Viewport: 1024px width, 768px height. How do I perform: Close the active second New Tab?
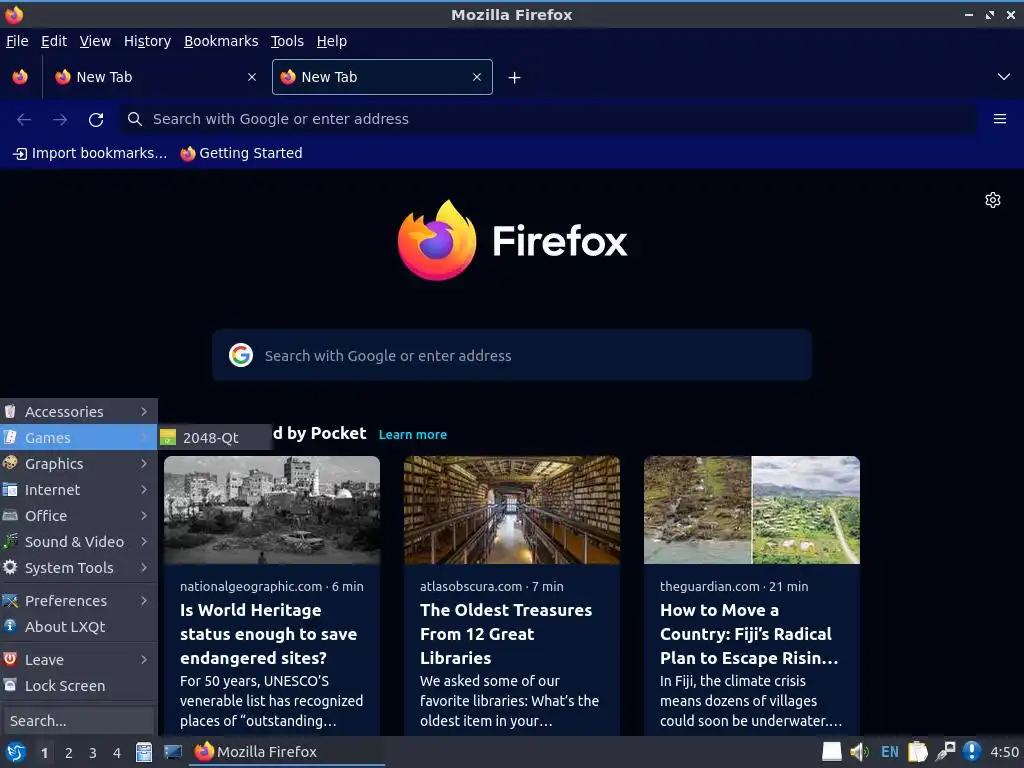tap(477, 77)
